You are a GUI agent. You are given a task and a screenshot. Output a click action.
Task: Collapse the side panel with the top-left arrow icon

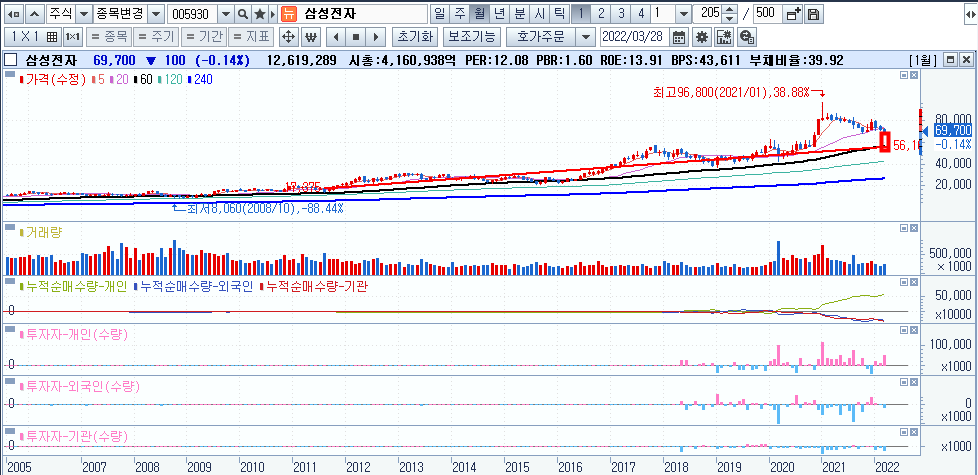pos(14,14)
